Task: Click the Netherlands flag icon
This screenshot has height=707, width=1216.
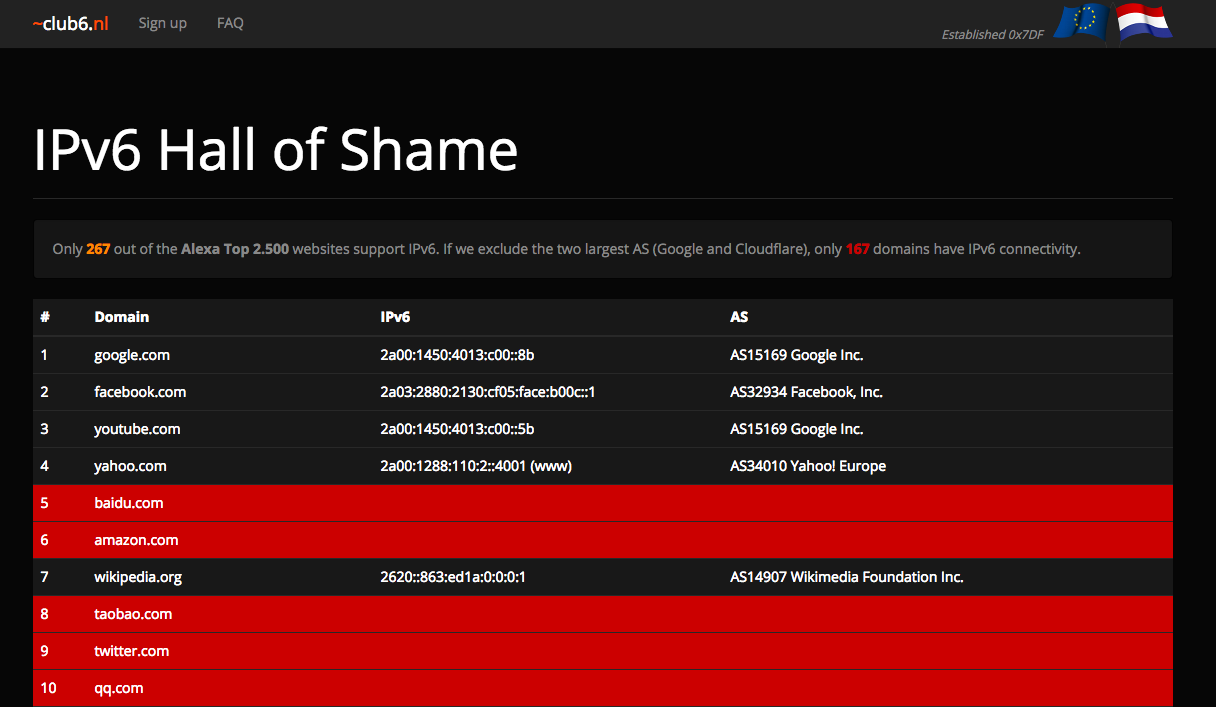Action: pyautogui.click(x=1144, y=21)
